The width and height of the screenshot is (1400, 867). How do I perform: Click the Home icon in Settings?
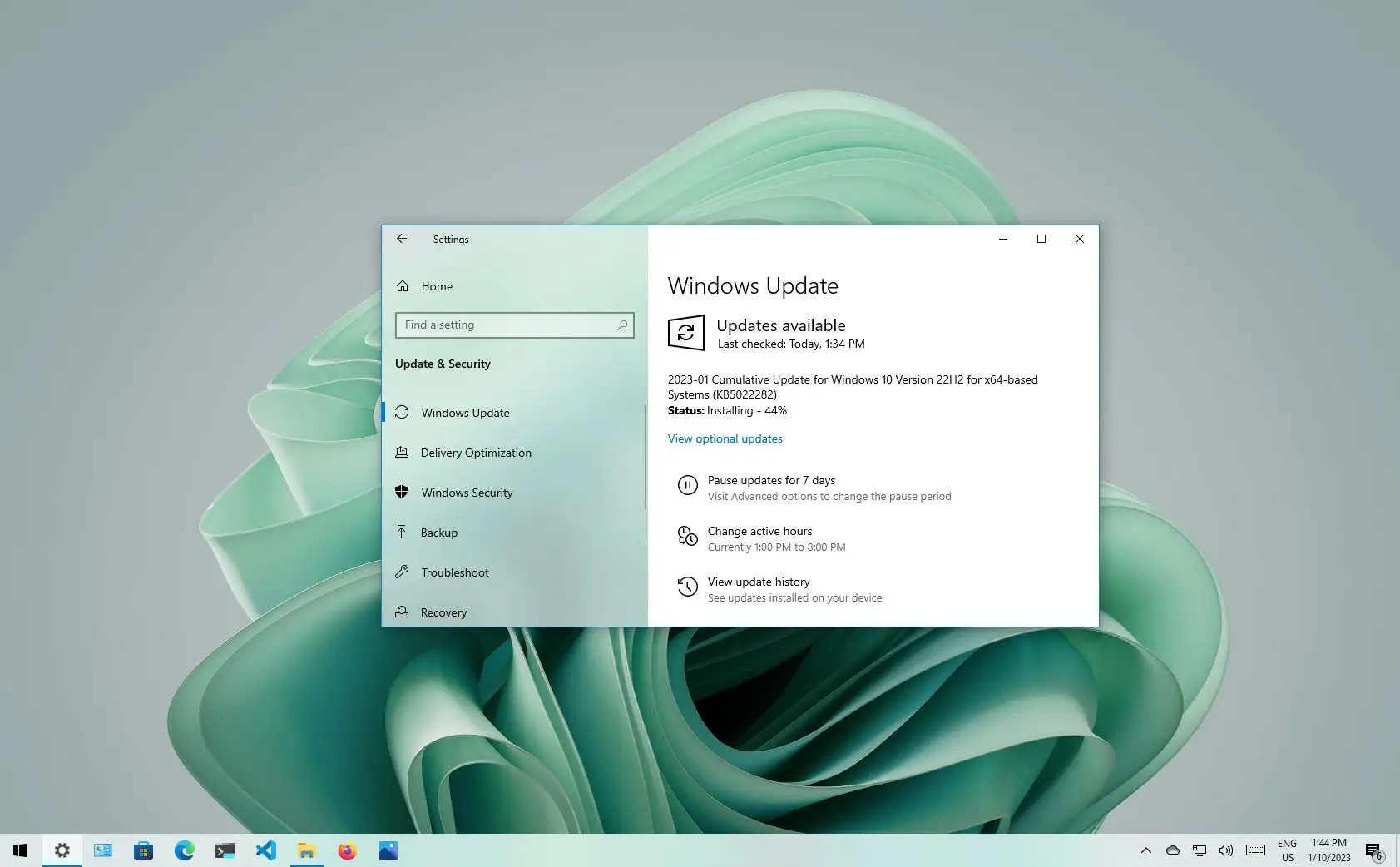coord(403,286)
